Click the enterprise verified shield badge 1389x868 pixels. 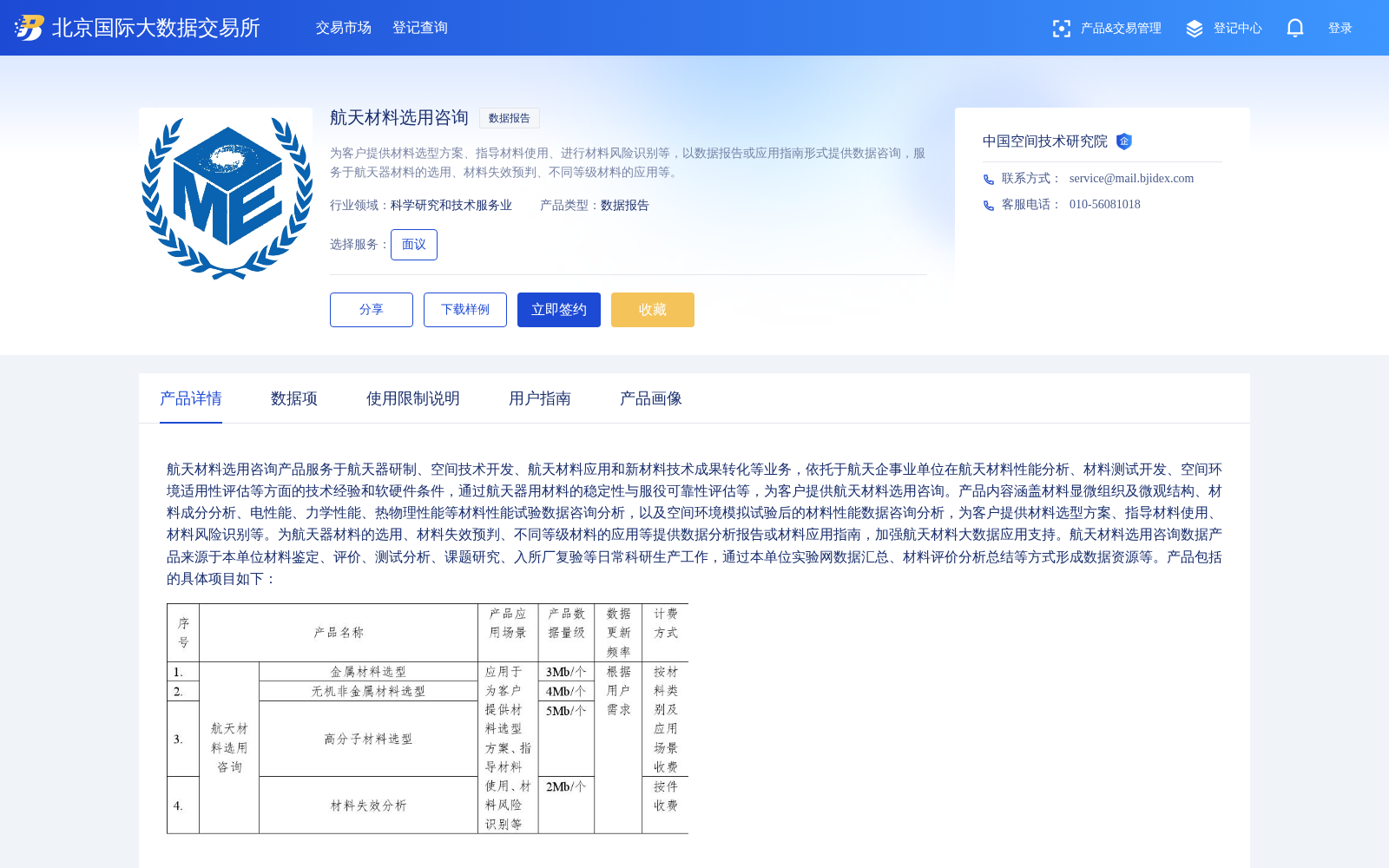point(1124,141)
